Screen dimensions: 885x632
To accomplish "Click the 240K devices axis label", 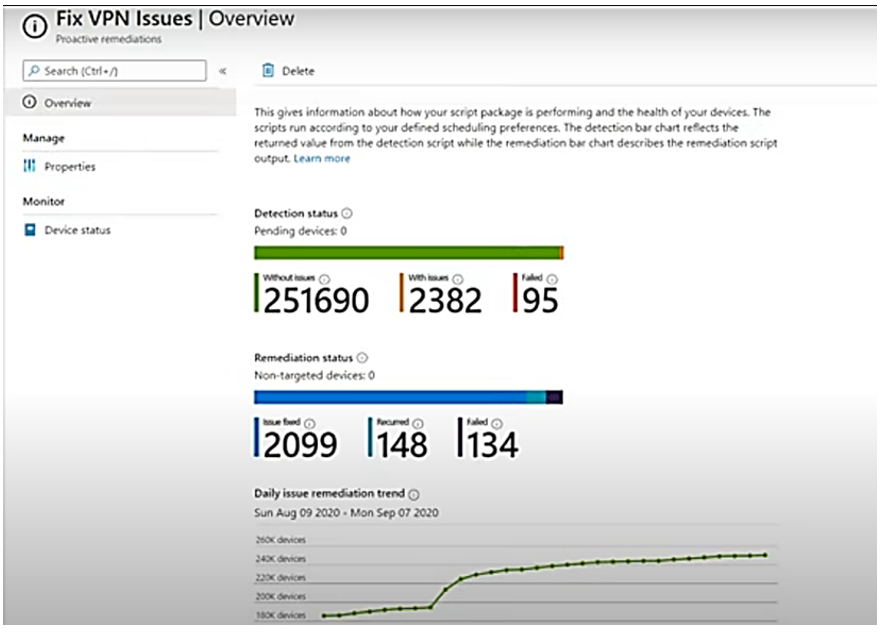I will pyautogui.click(x=281, y=559).
